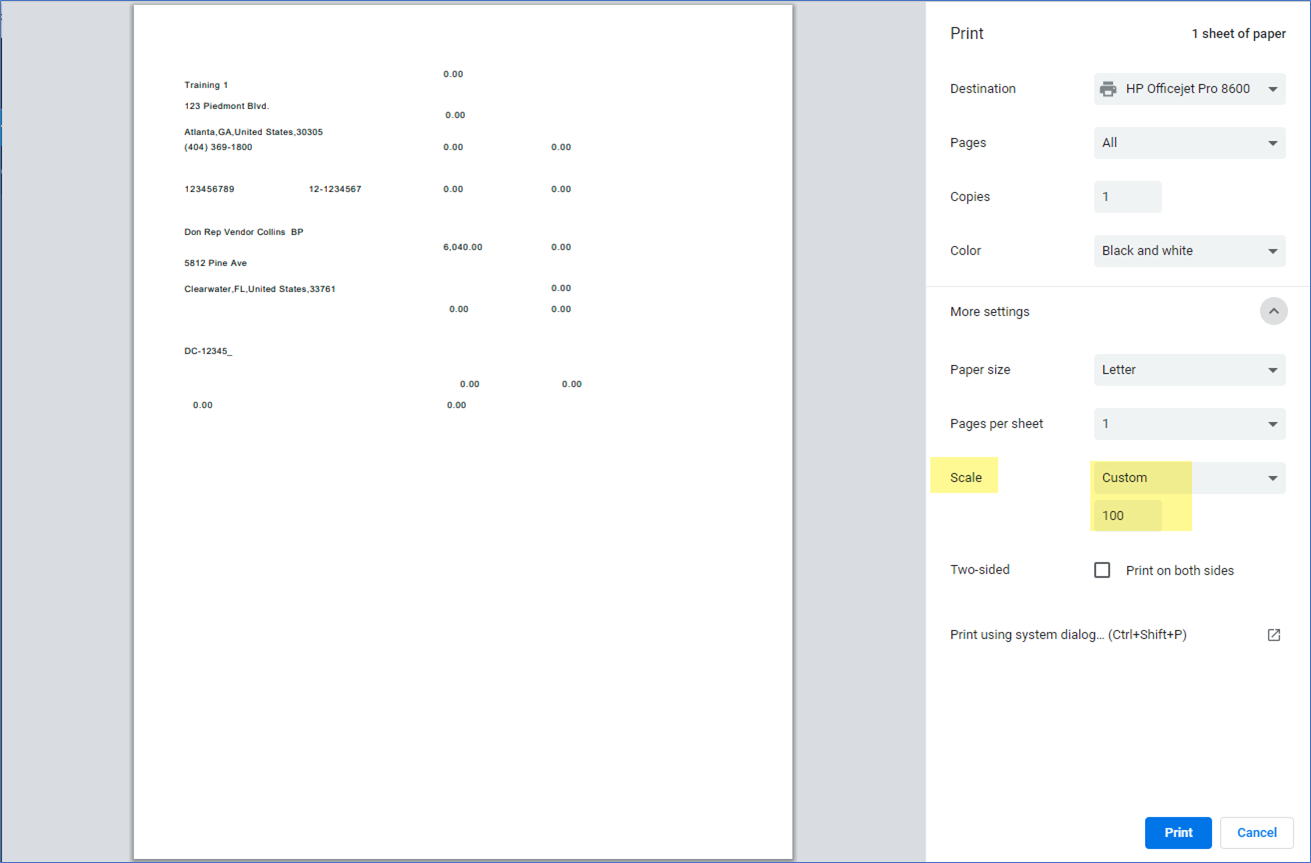Click the DC-12345_ text in the preview page
Viewport: 1311px width, 863px height.
click(x=208, y=352)
